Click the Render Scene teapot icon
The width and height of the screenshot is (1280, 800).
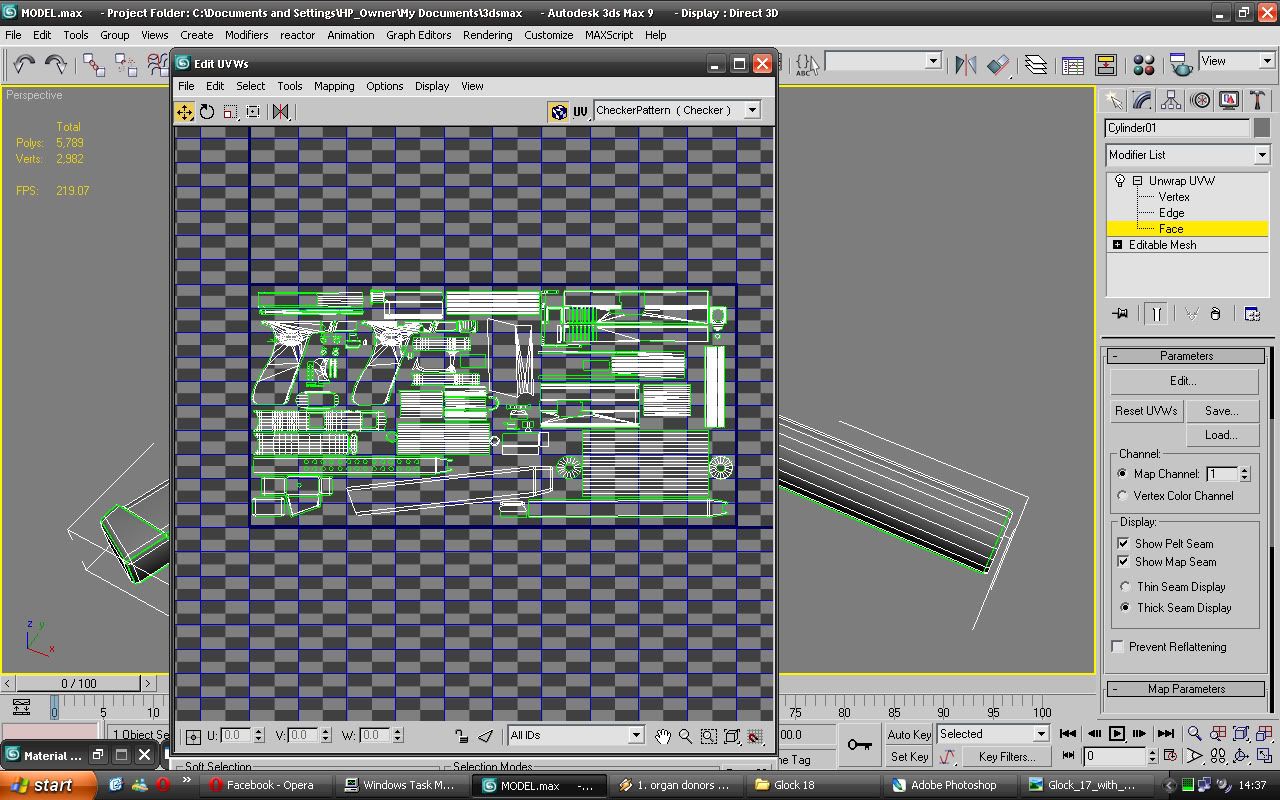[1181, 64]
